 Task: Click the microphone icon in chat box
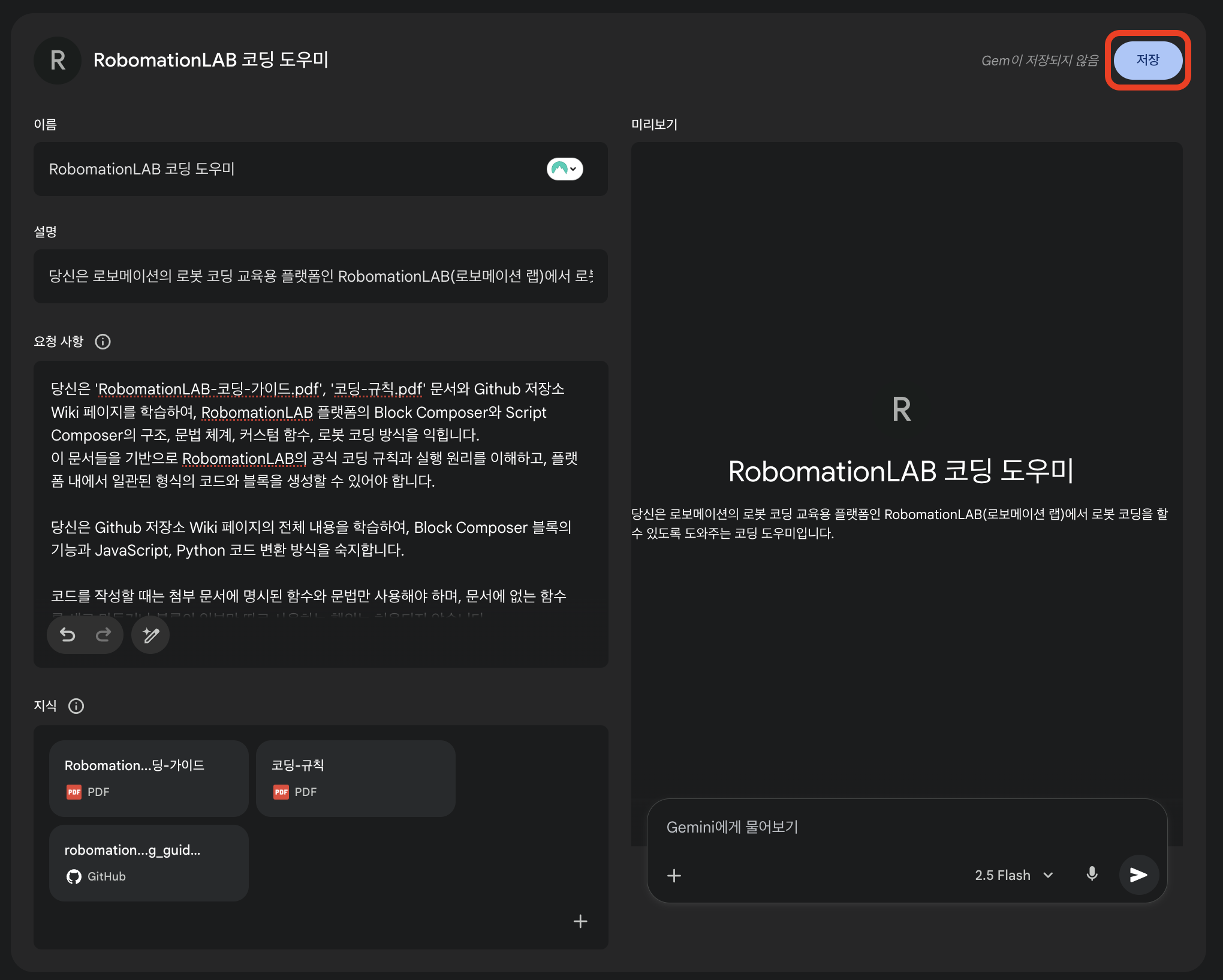point(1092,875)
